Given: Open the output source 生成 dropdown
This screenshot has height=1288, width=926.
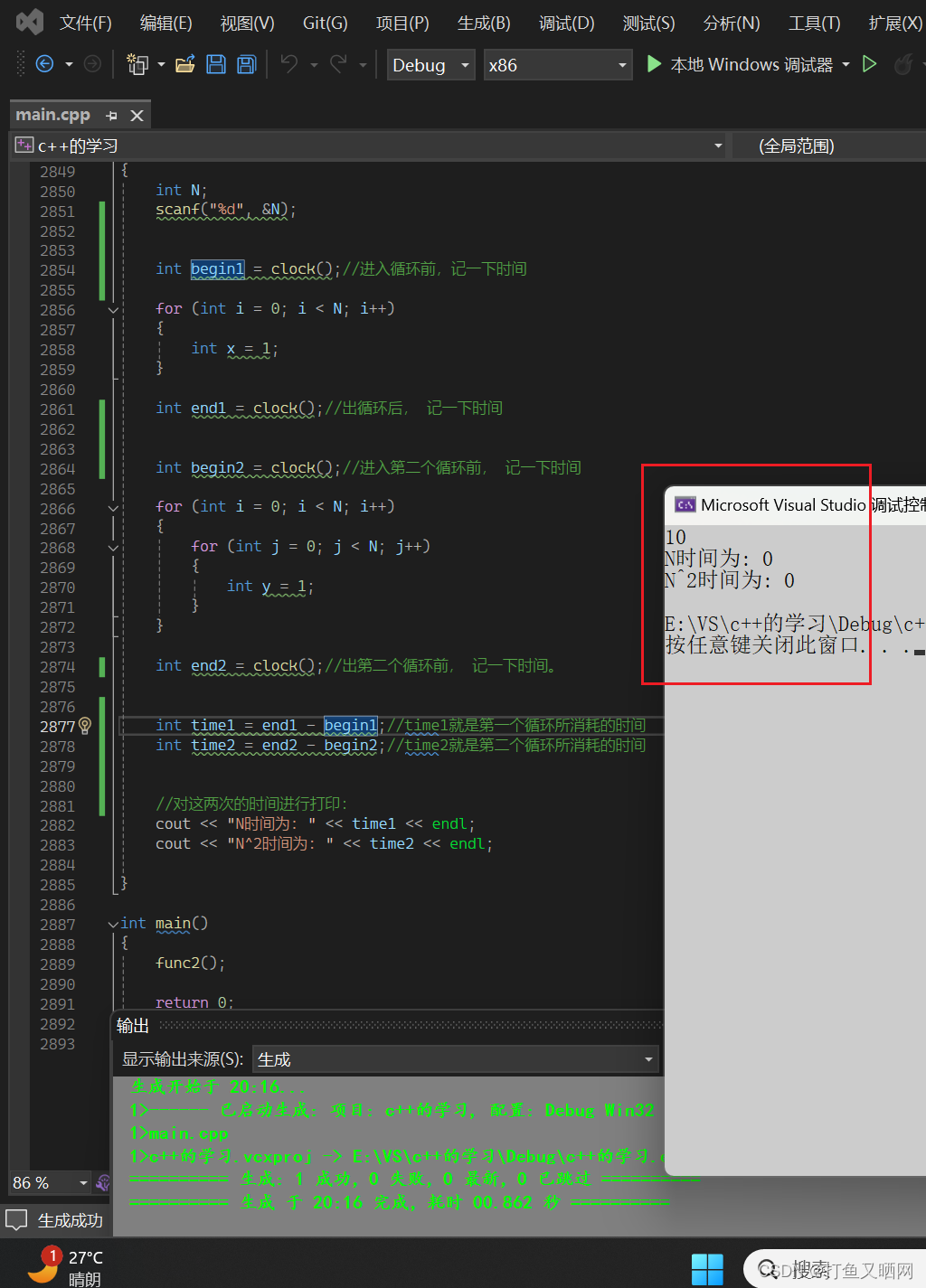Looking at the screenshot, I should 455,1059.
